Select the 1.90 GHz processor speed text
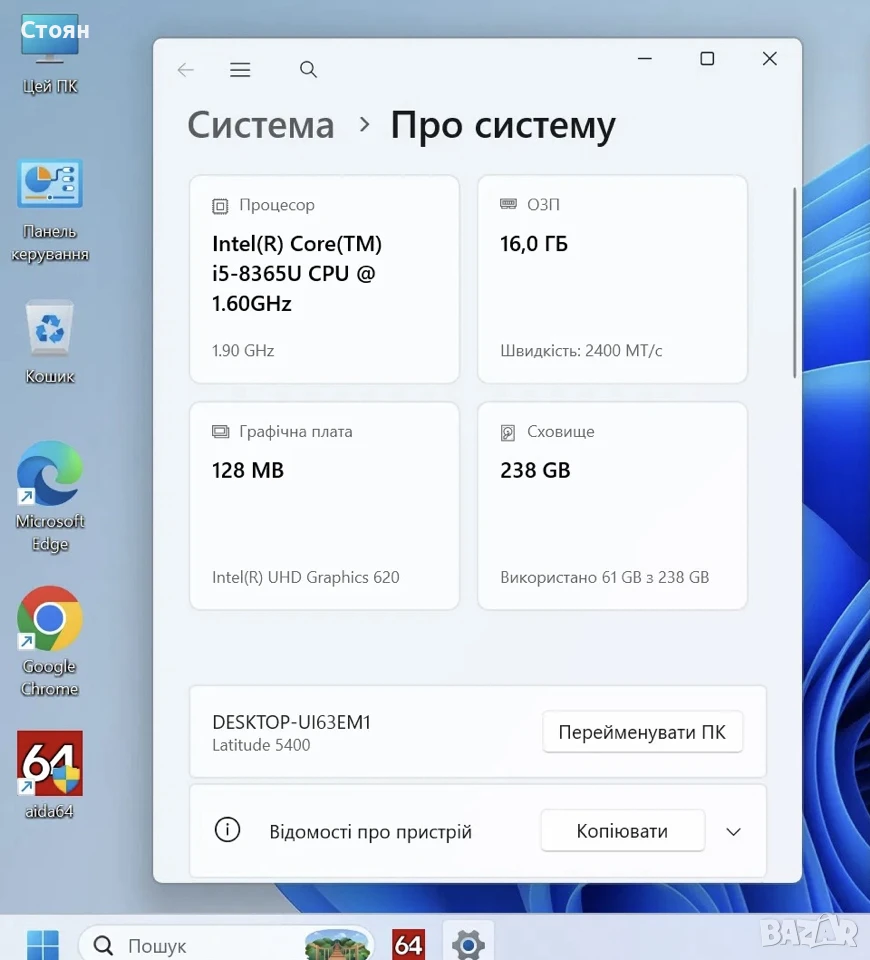 243,351
